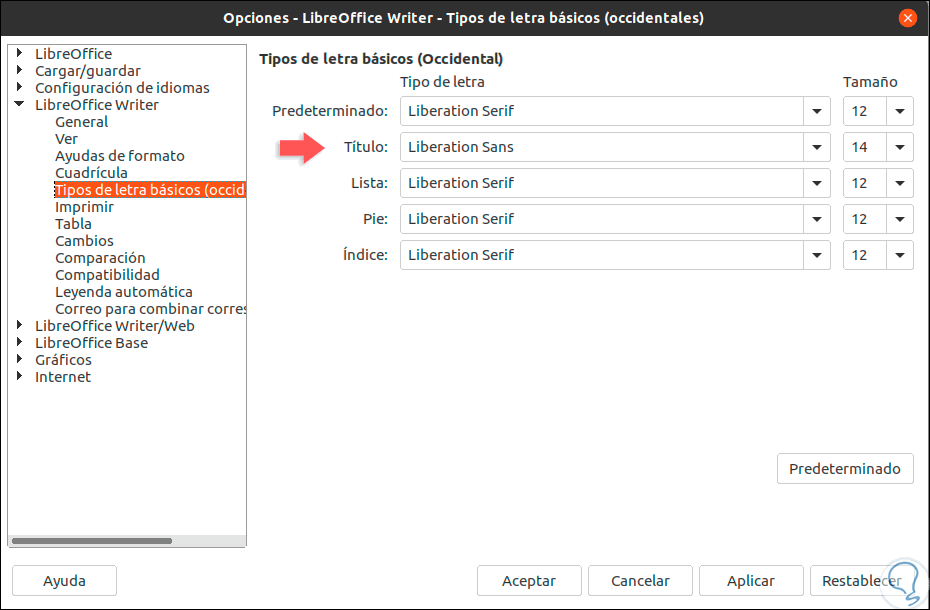
Task: Select the Ver tree item
Action: (x=66, y=139)
